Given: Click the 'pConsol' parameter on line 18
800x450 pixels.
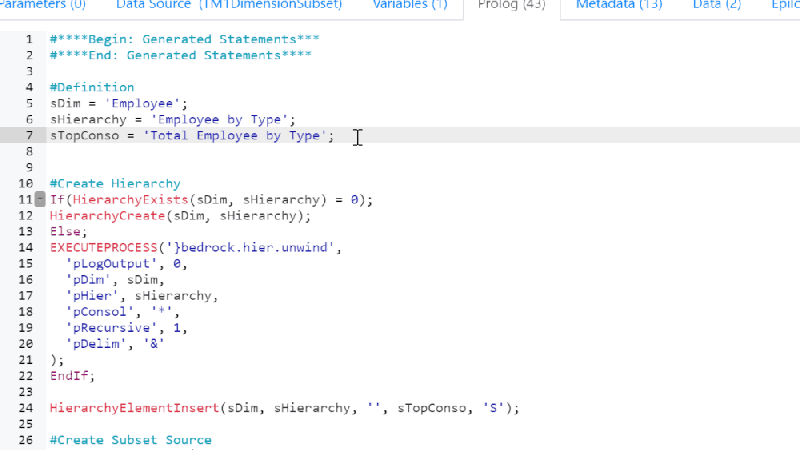Looking at the screenshot, I should click(x=99, y=312).
